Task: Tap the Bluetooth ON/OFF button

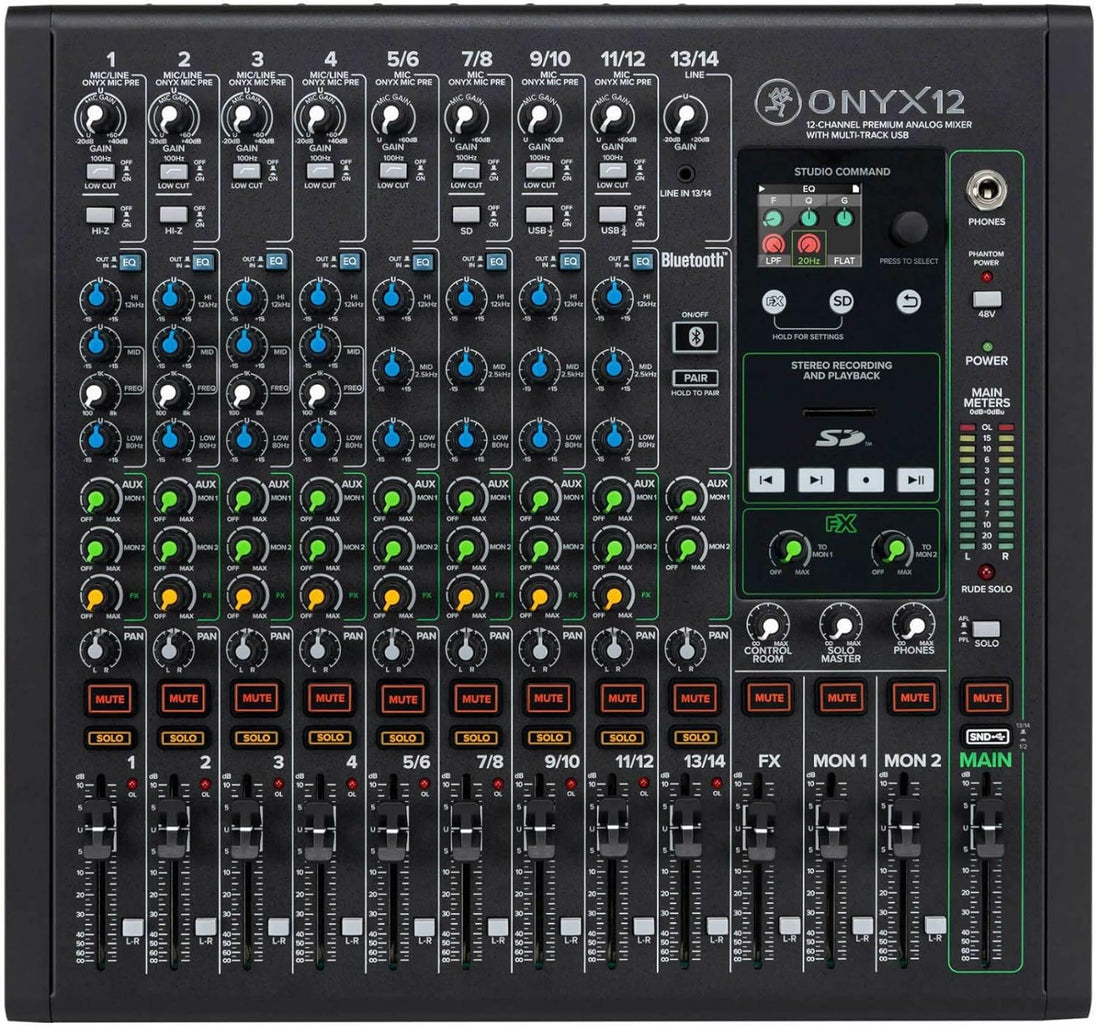Action: 695,337
